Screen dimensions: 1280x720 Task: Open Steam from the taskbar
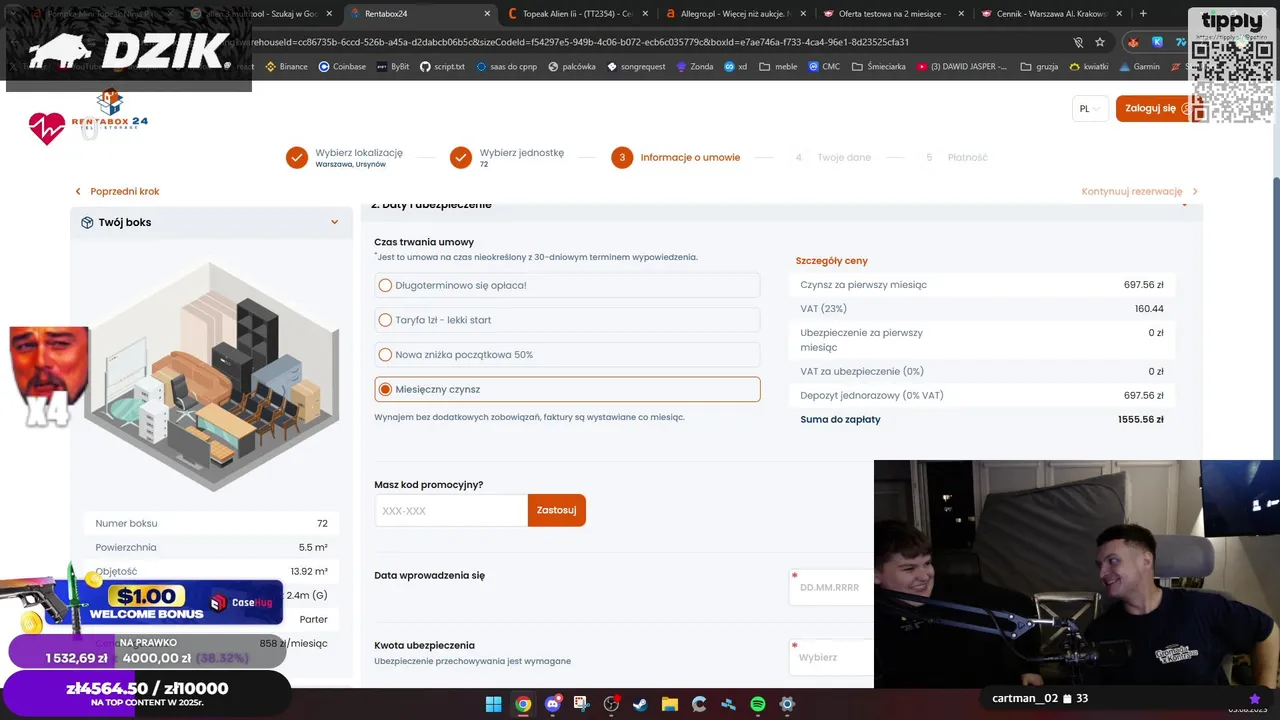pos(640,704)
